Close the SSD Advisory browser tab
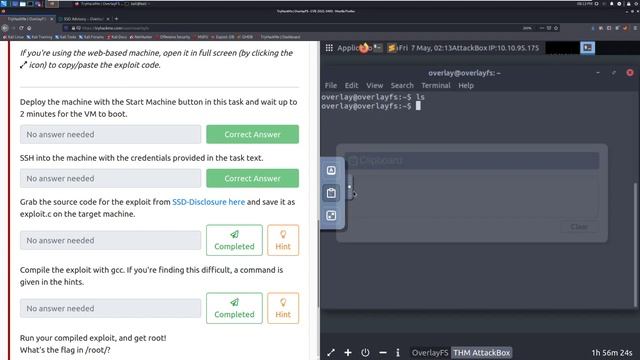Viewport: 640px width, 360px height. pyautogui.click(x=108, y=19)
